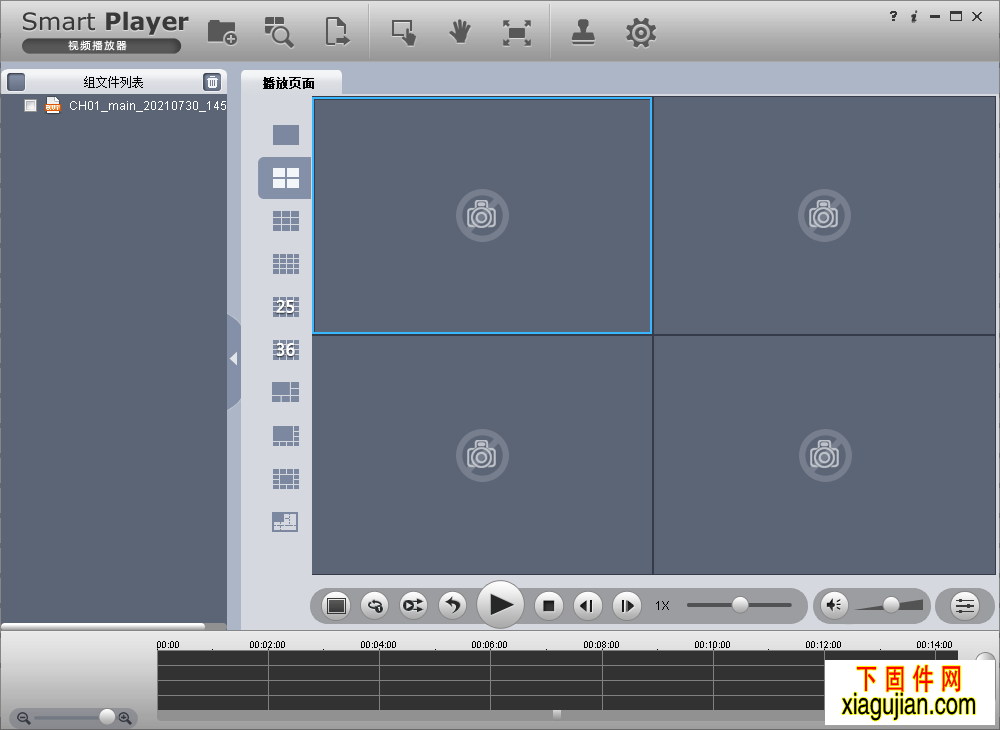This screenshot has height=730, width=1000.
Task: Toggle the full screen icon
Action: coord(517,33)
